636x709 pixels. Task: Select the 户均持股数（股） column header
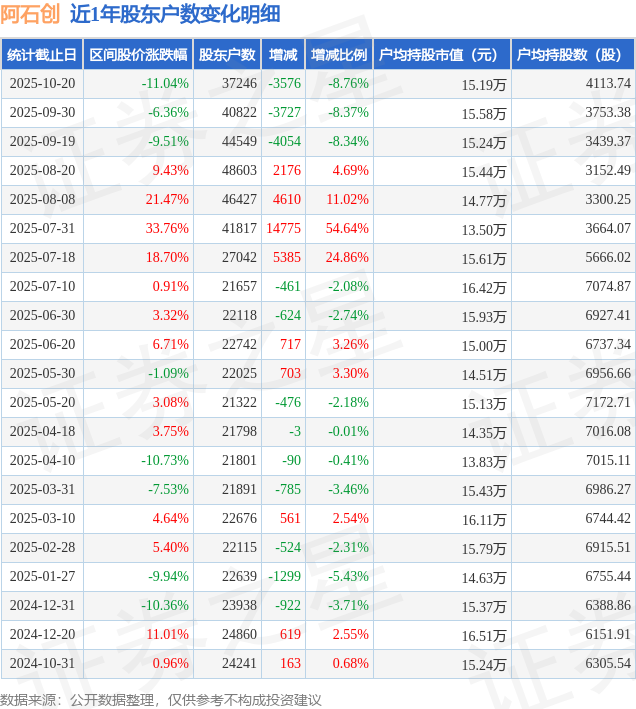pyautogui.click(x=573, y=55)
